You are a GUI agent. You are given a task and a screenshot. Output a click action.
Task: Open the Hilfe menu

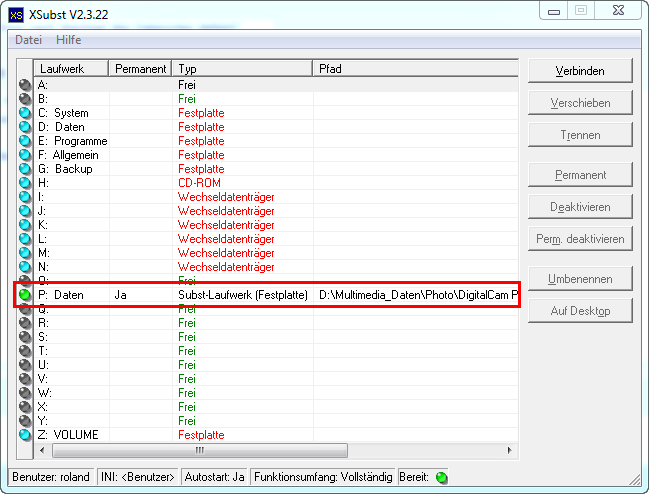pyautogui.click(x=69, y=40)
